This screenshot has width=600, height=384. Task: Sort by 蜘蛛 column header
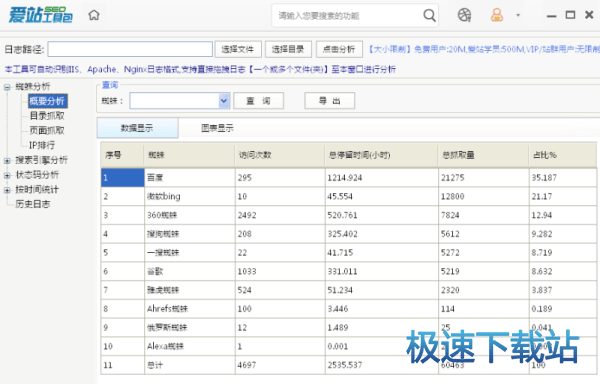tap(189, 155)
